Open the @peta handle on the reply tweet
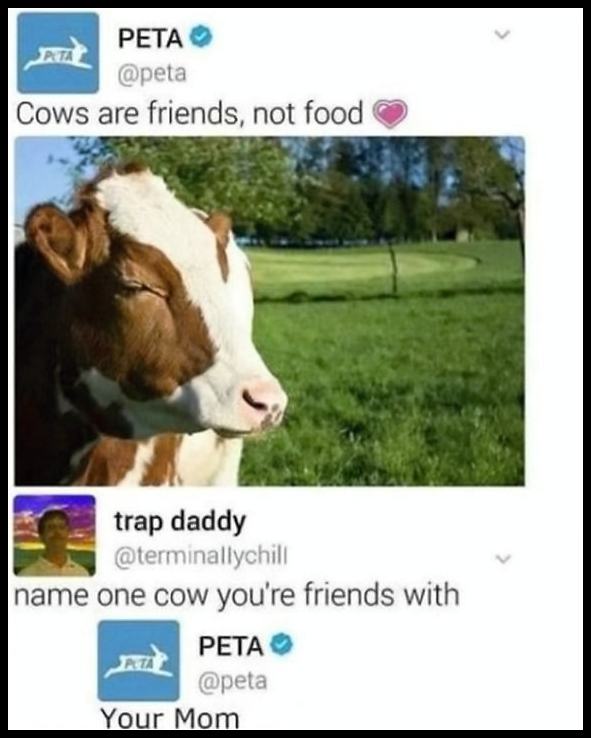 coord(232,681)
